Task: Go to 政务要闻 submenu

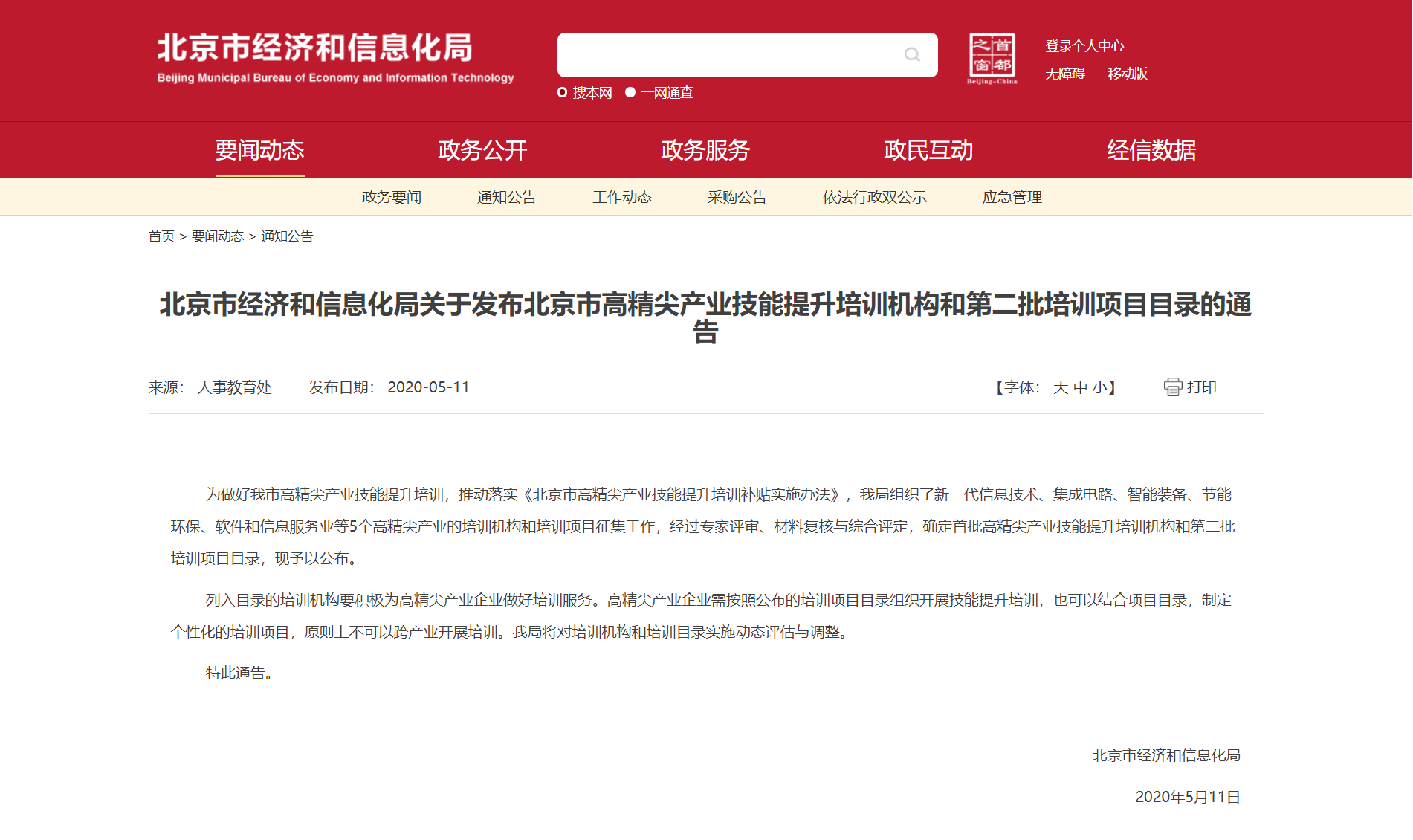Action: (392, 197)
